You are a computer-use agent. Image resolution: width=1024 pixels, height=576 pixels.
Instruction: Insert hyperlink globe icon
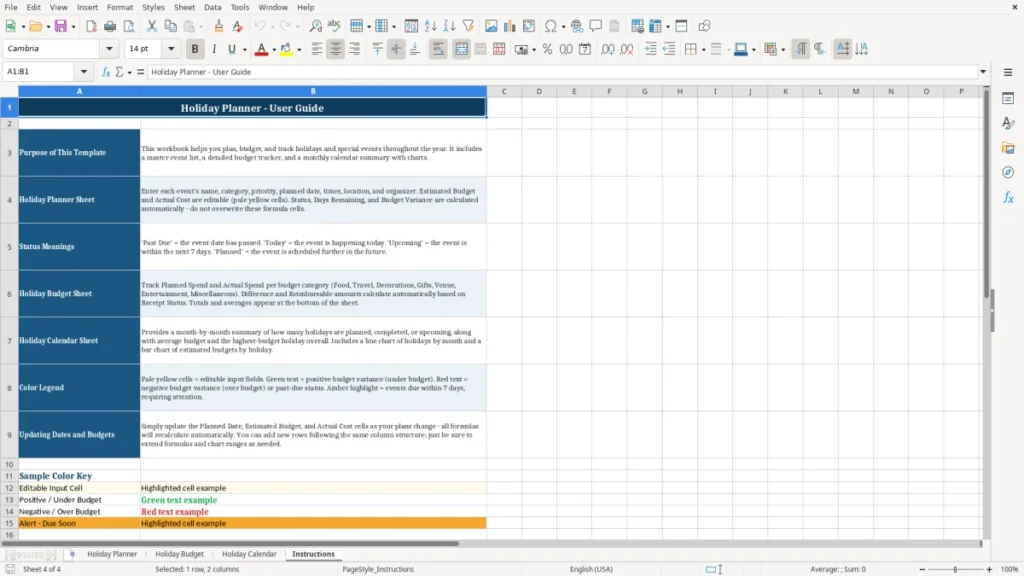pos(577,26)
